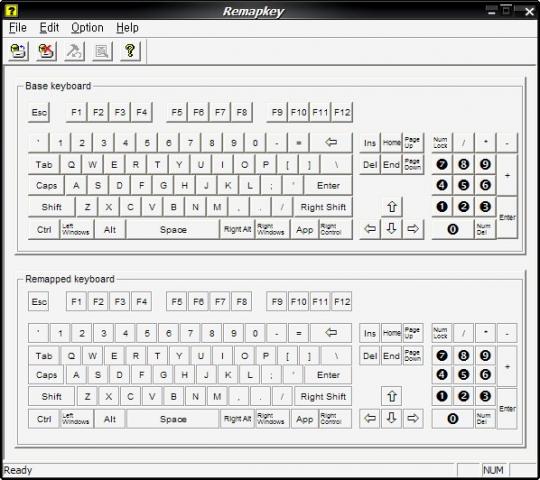Select numpad 2 on the Remapped keyboard

[x=464, y=396]
